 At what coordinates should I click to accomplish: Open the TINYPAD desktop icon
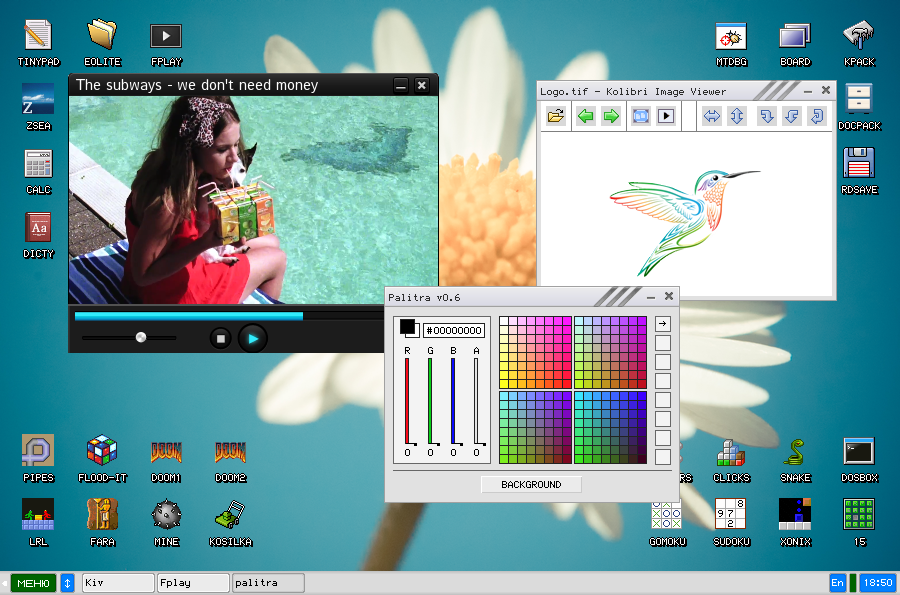pyautogui.click(x=38, y=36)
